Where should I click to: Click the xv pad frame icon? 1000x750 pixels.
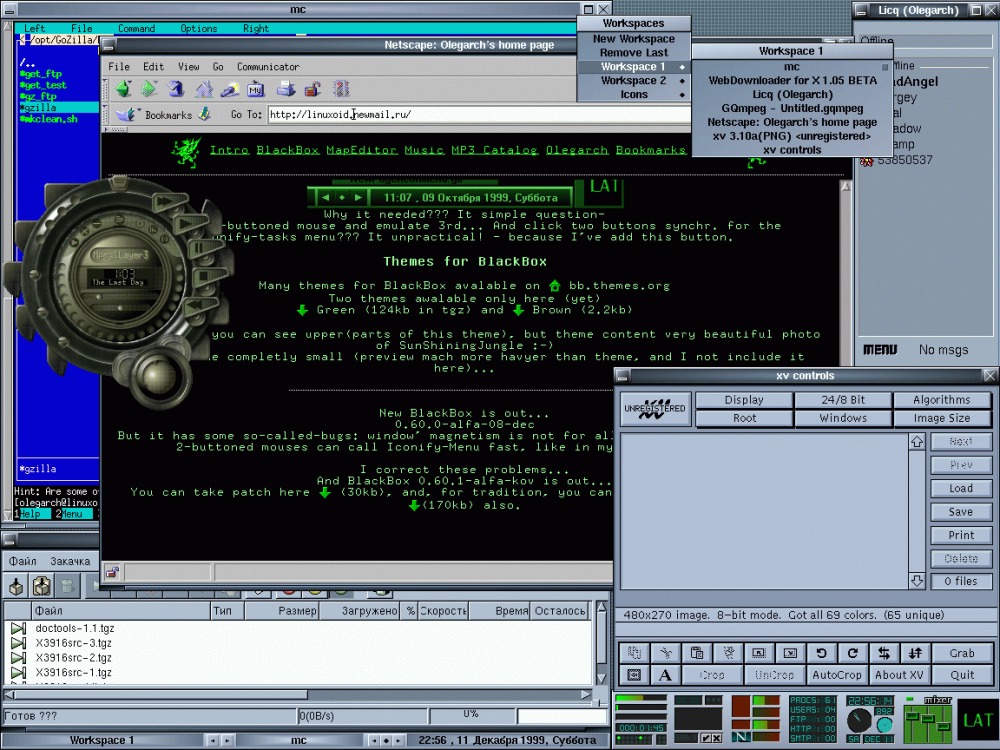coord(634,675)
